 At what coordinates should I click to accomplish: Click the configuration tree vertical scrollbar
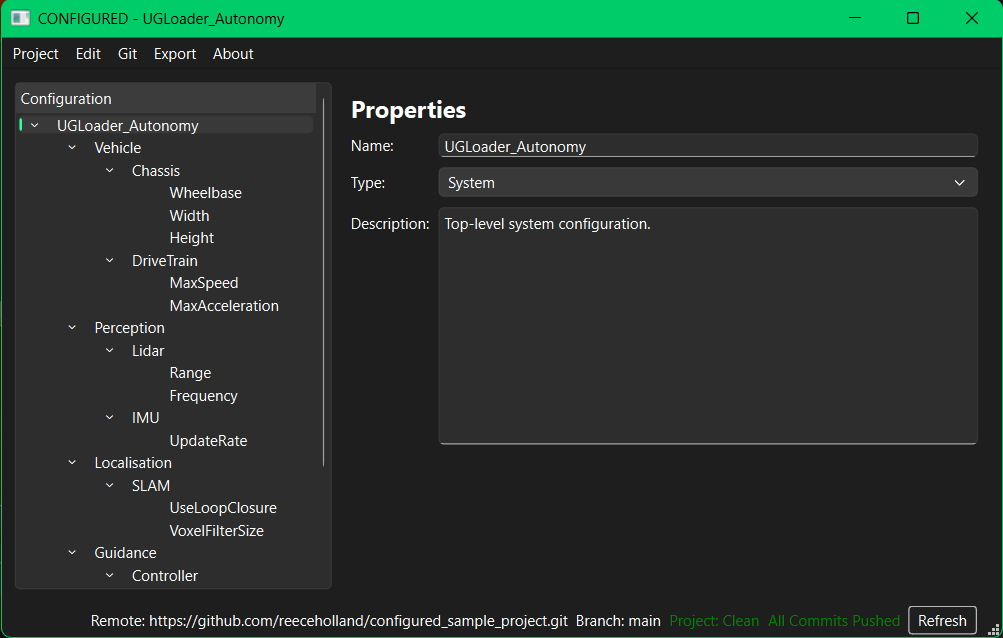[324, 282]
